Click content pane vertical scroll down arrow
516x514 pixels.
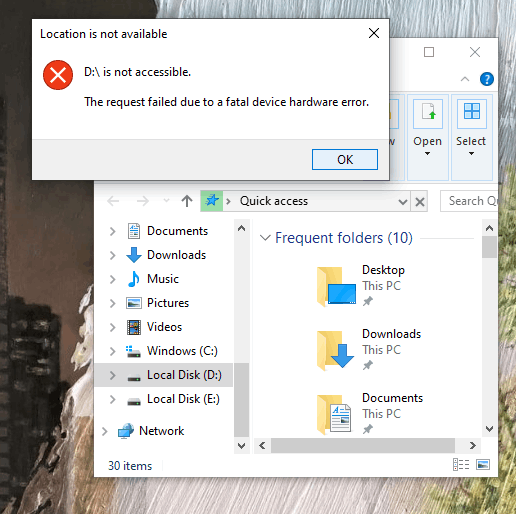489,429
